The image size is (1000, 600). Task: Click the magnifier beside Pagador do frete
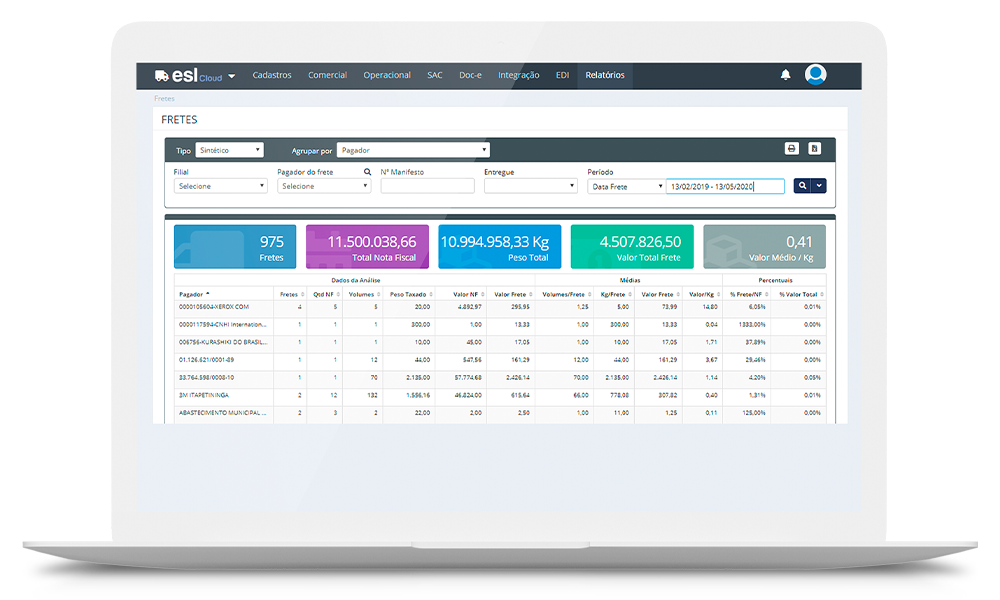[x=367, y=172]
